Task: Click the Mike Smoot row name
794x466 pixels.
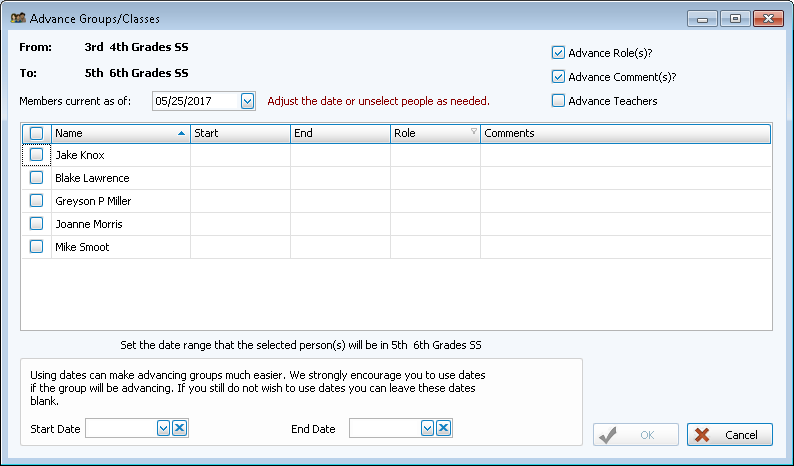Action: (x=82, y=247)
